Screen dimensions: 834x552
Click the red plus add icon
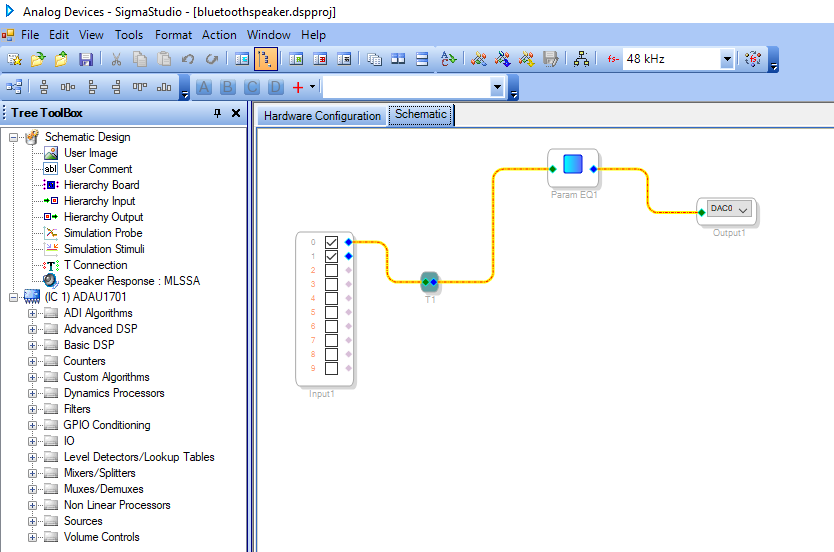coord(298,87)
